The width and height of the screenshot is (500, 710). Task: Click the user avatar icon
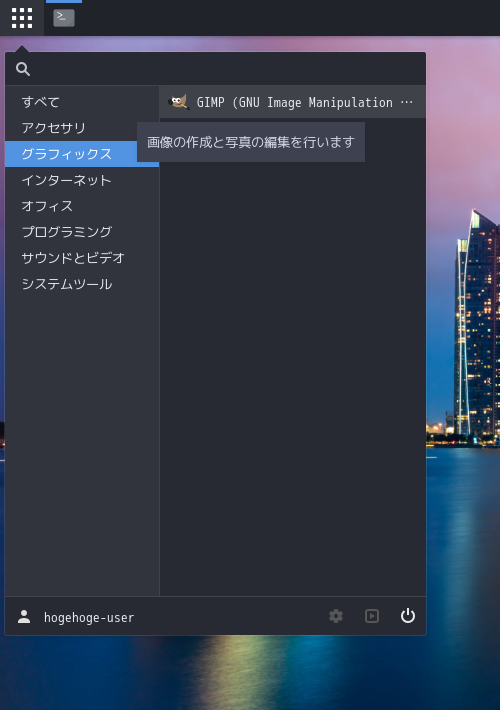24,617
